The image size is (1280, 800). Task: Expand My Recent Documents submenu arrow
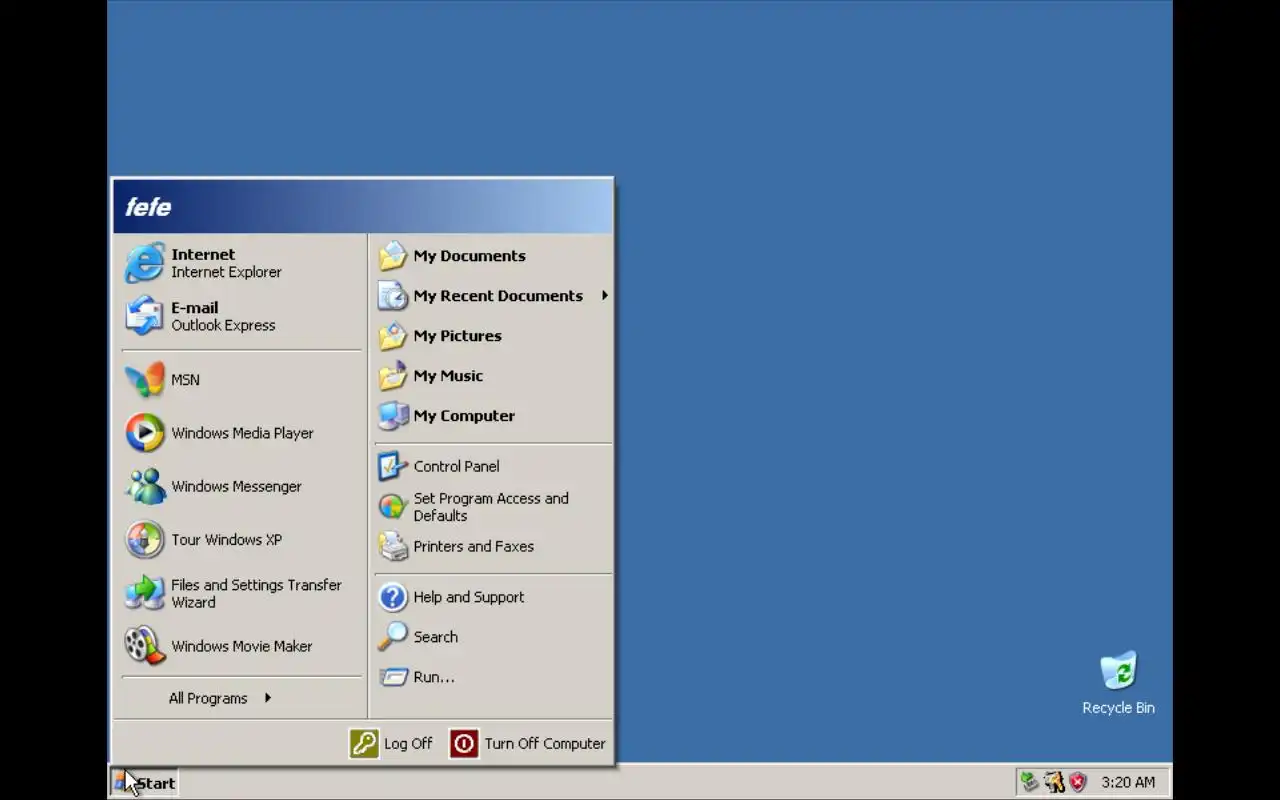click(x=604, y=296)
